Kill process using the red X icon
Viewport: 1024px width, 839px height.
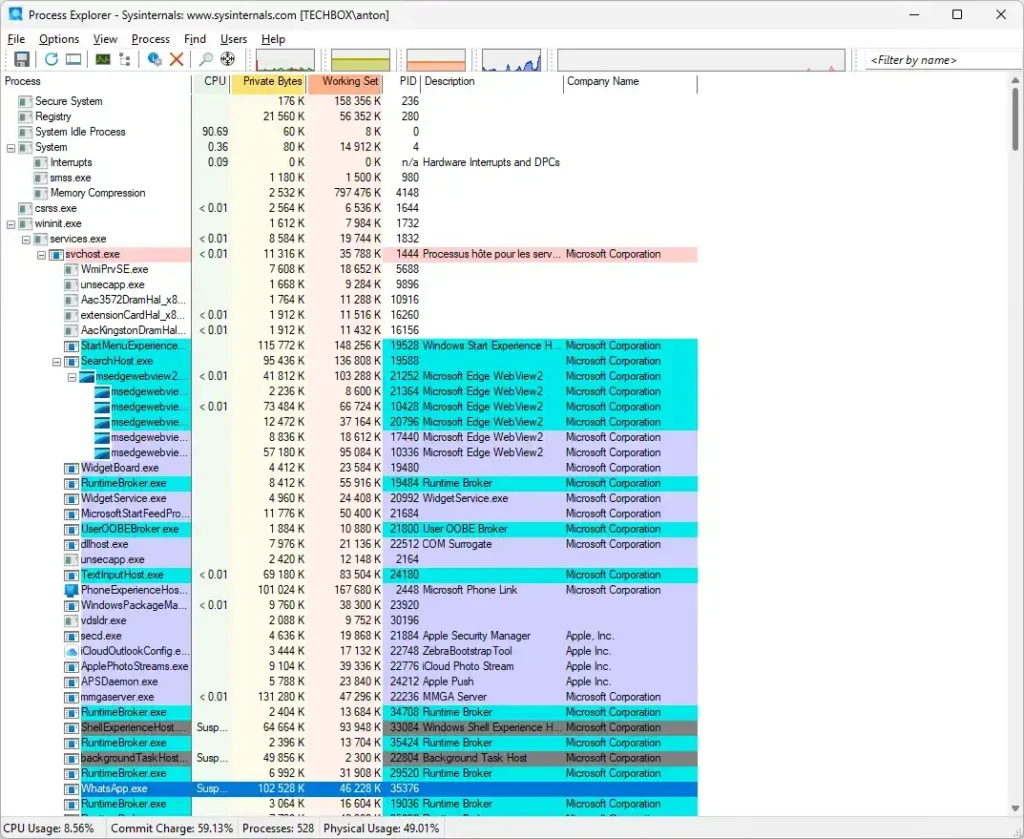[177, 60]
